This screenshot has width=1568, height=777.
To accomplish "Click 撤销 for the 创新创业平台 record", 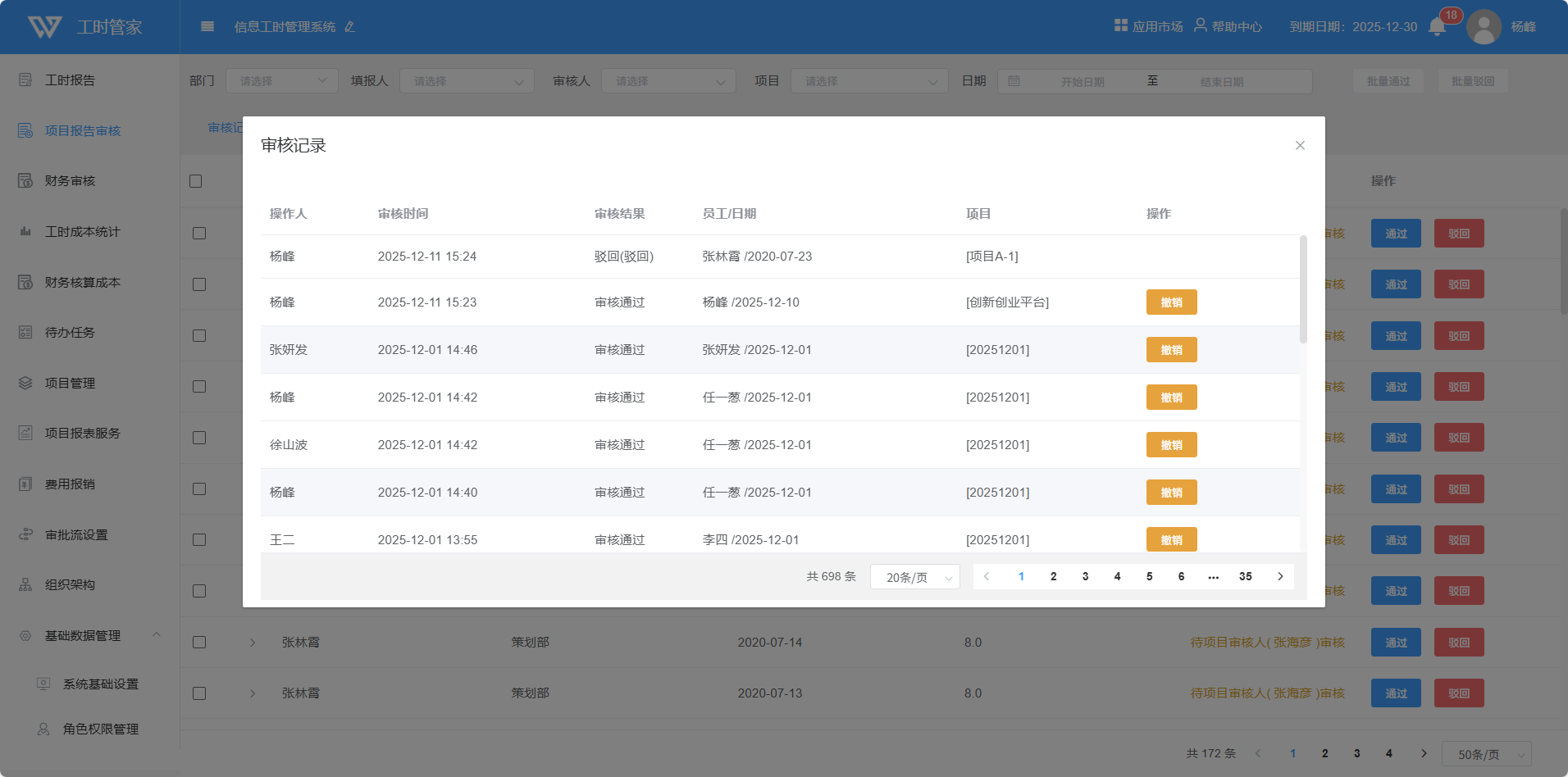I will (1171, 302).
